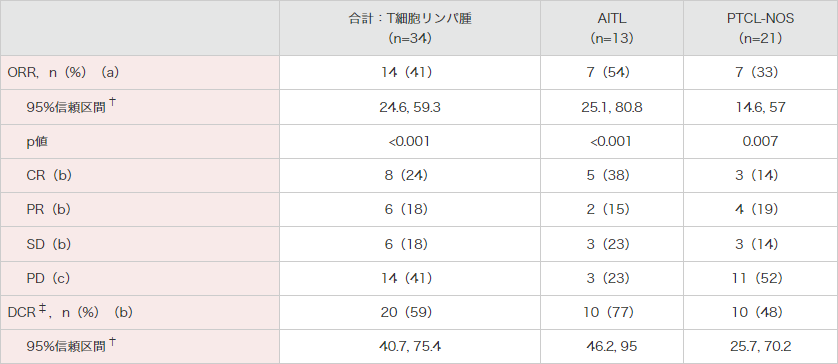838x364 pixels.
Task: Click the AITL confidence interval 25.1, 80.8
Action: click(x=611, y=107)
